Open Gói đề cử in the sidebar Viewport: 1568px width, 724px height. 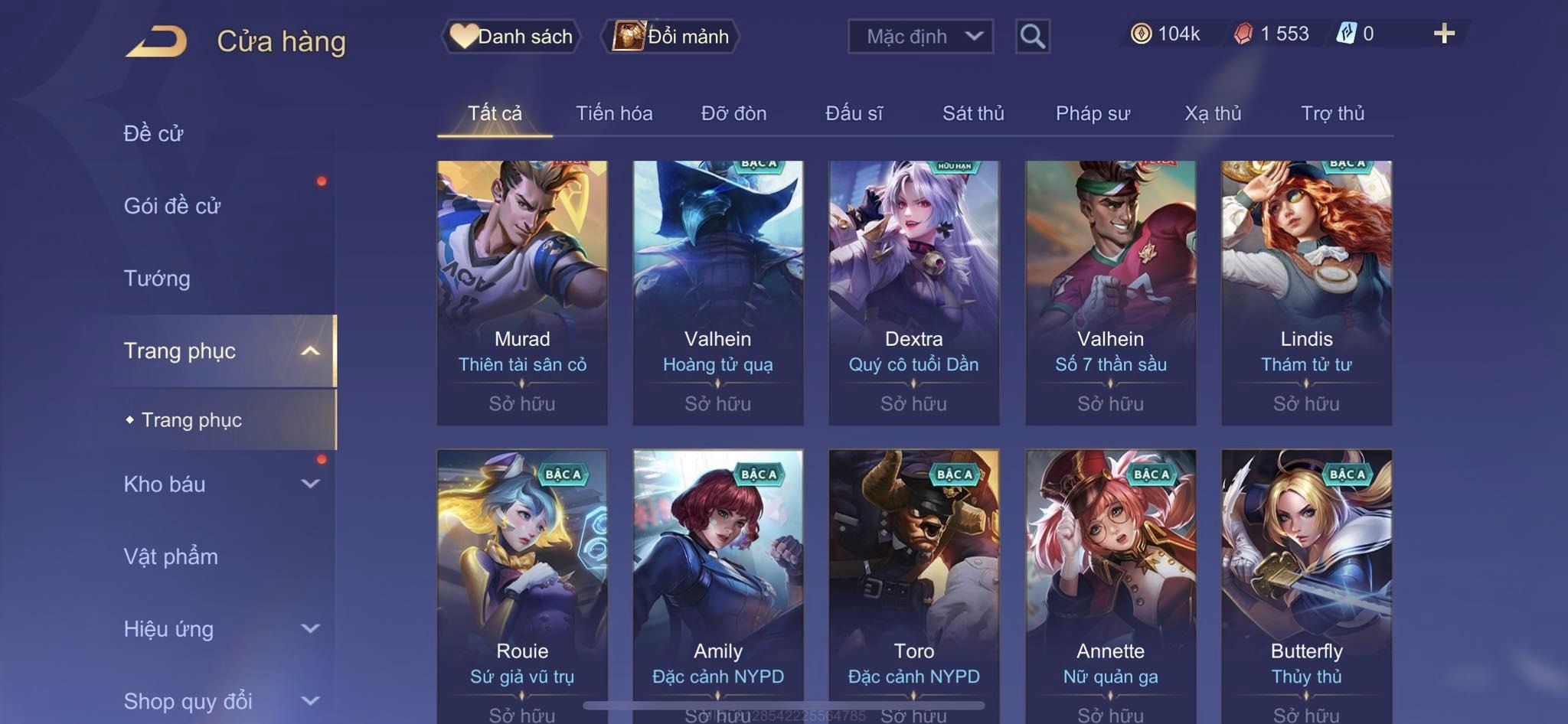172,206
